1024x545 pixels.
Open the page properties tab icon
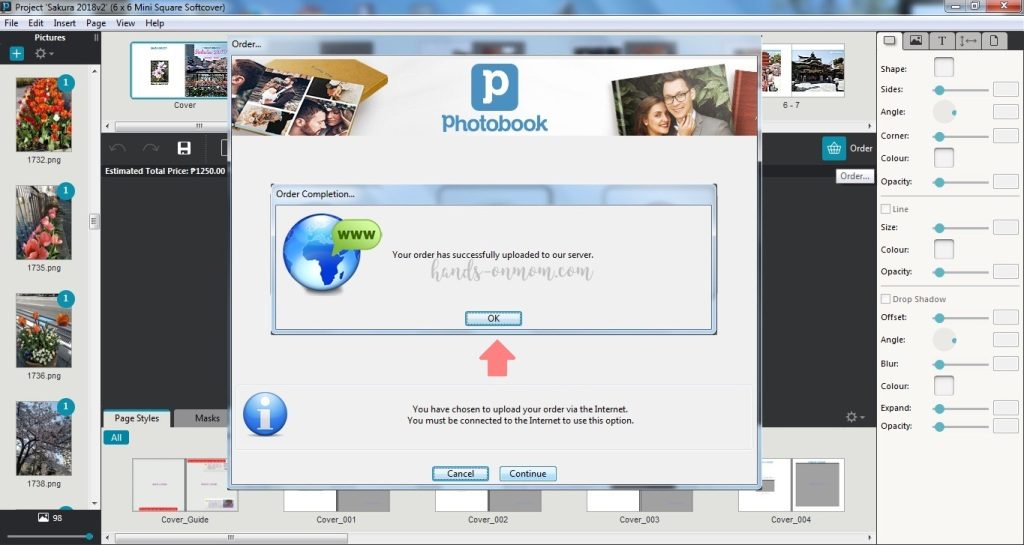pyautogui.click(x=994, y=41)
